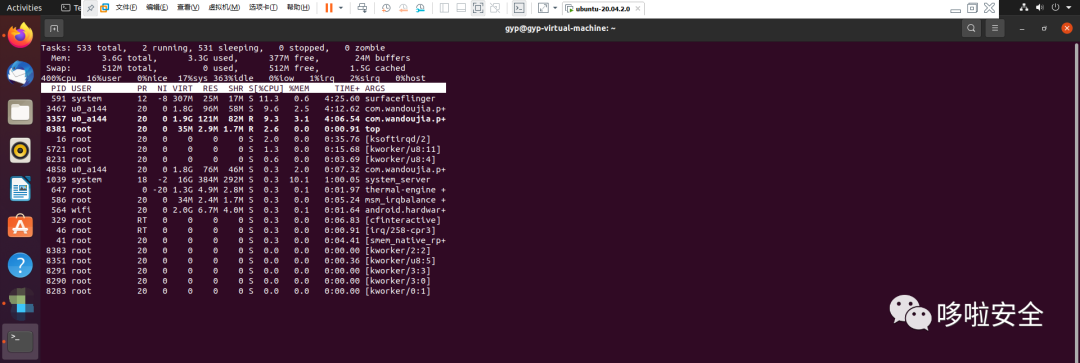Click the [cfinteractive] process row
Image resolution: width=1080 pixels, height=363 pixels.
pyautogui.click(x=243, y=220)
